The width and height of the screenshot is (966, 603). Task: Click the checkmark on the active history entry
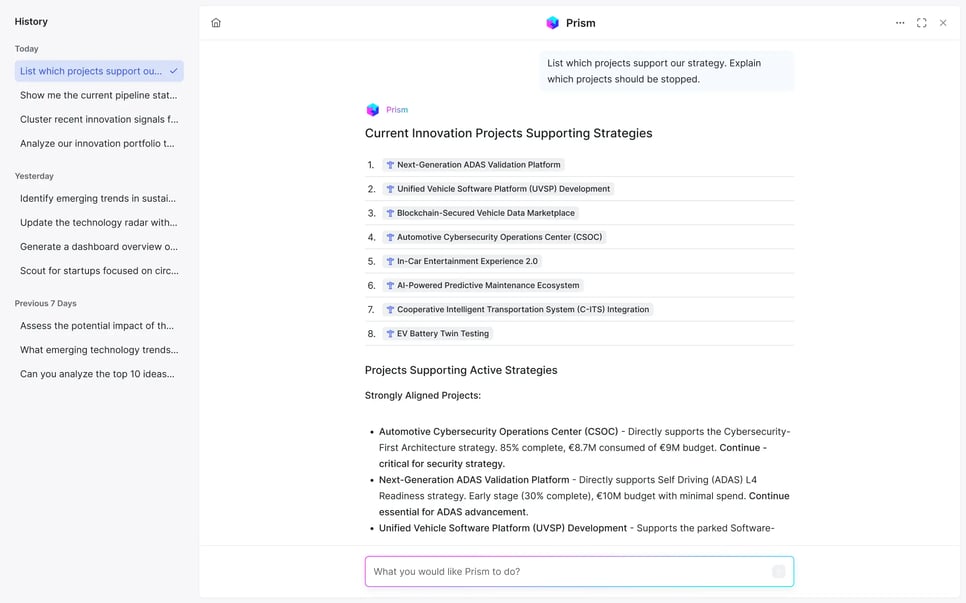(x=175, y=71)
